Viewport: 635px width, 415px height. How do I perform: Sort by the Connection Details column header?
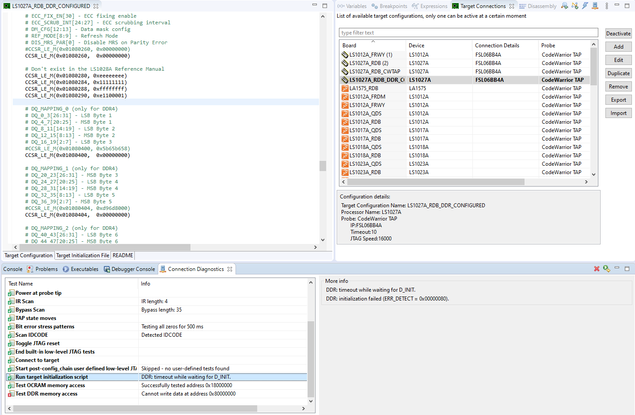[x=505, y=45]
